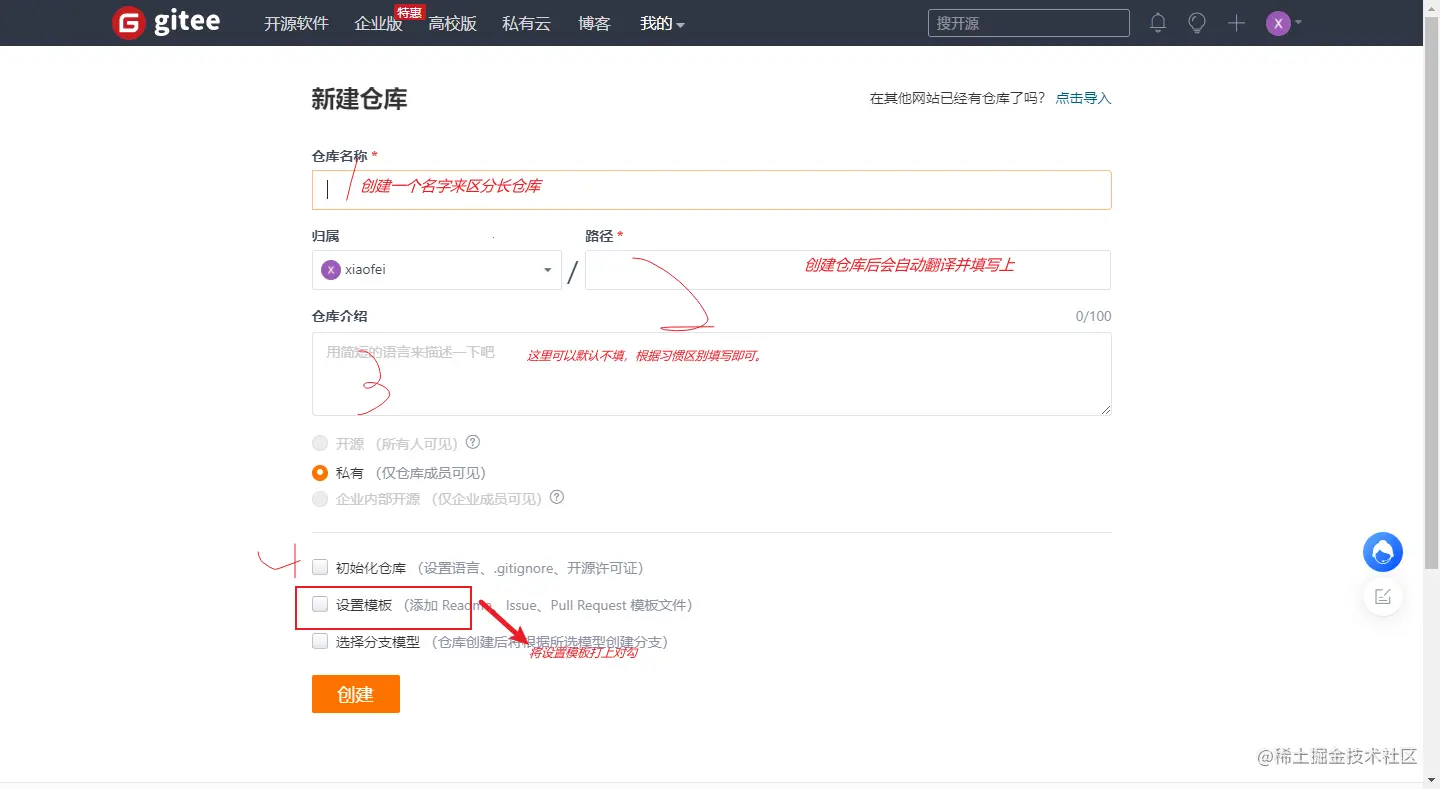Open the blue chat assistant bubble
The width and height of the screenshot is (1440, 789).
[1383, 552]
